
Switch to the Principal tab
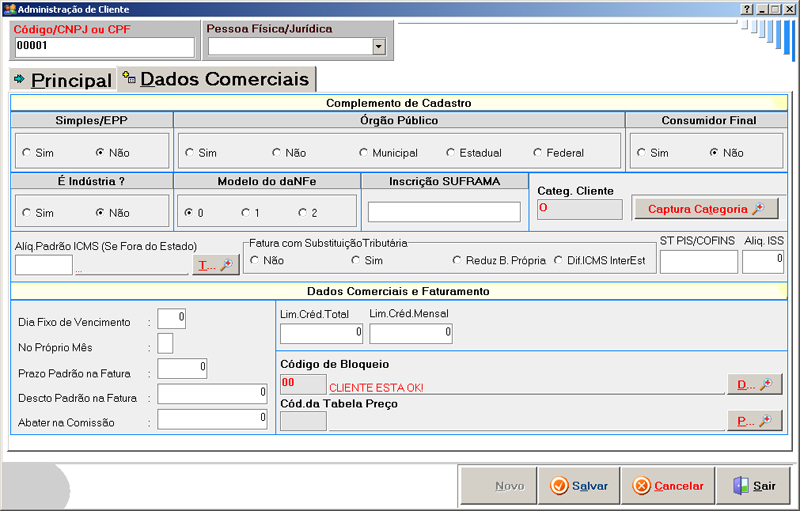coord(62,80)
